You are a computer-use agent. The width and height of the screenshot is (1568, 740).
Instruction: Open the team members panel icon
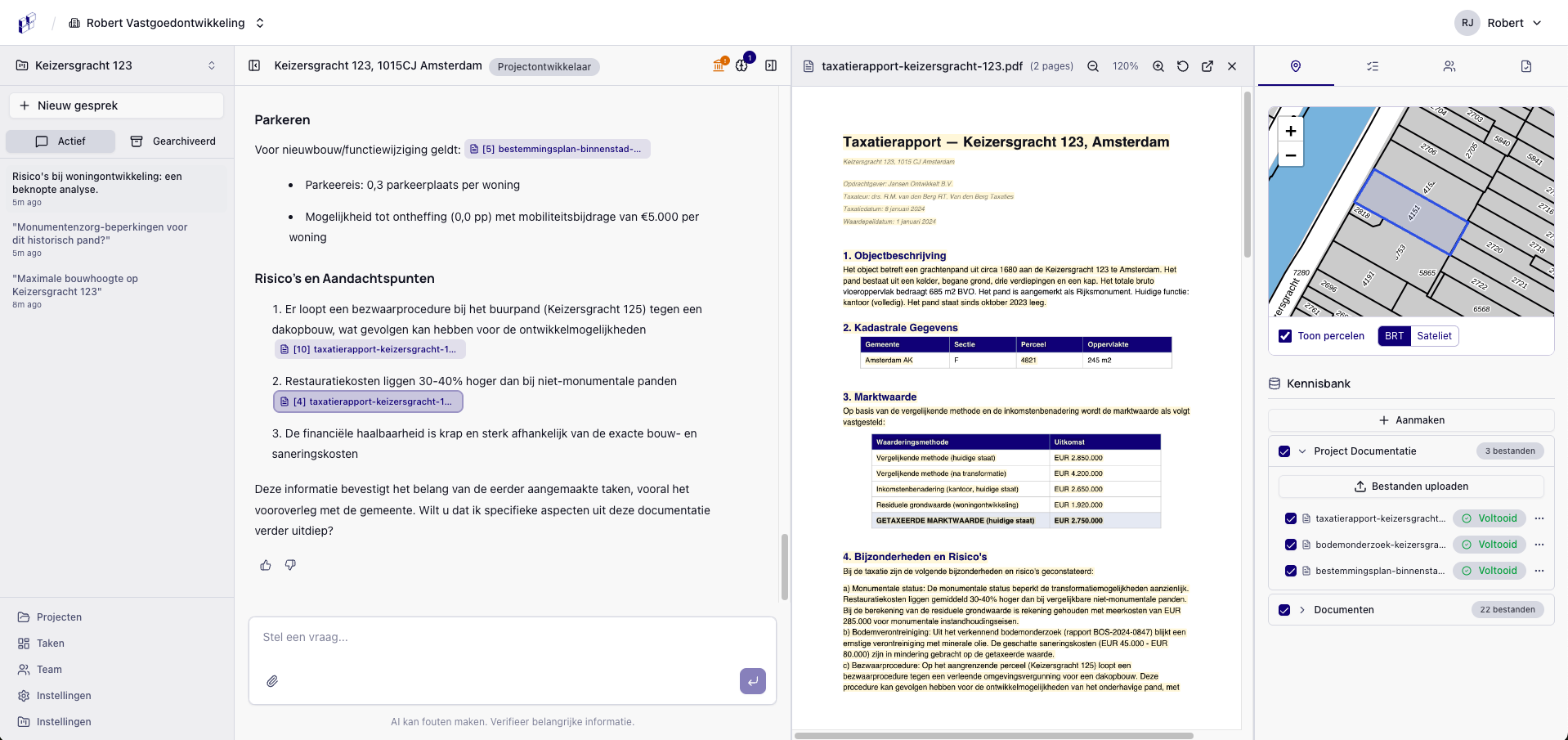click(1449, 66)
